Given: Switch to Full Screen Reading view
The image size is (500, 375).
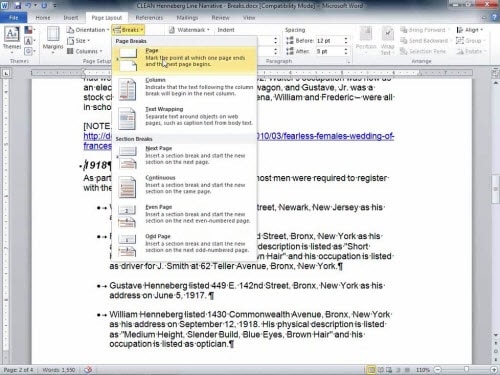Looking at the screenshot, I should (380, 370).
